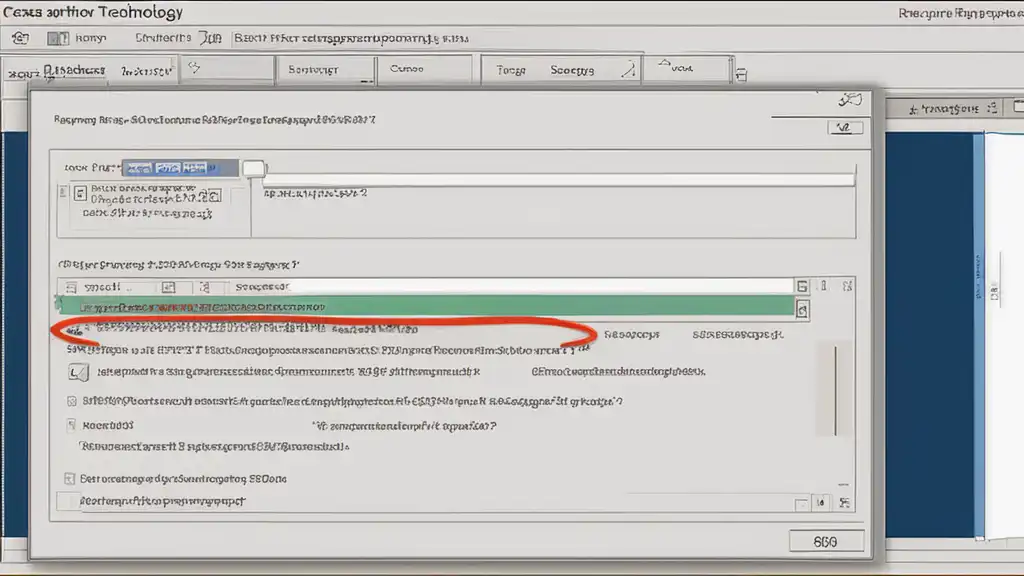Click the SSRESSSepeR column label
1024x576 pixels.
(x=737, y=334)
